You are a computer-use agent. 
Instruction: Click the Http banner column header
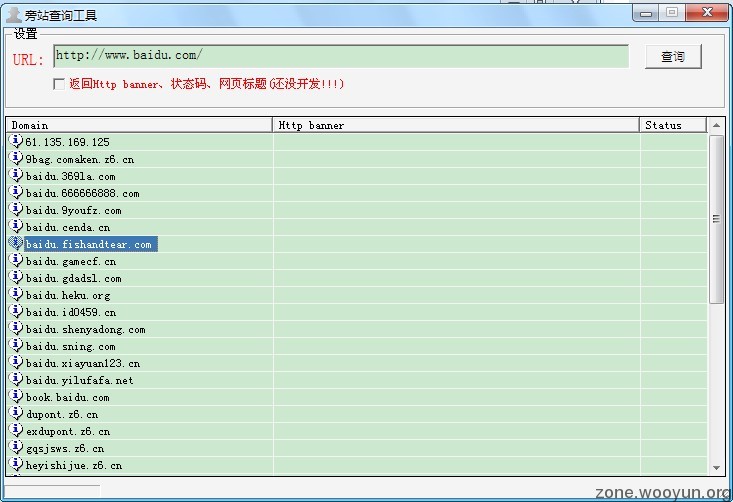(456, 125)
